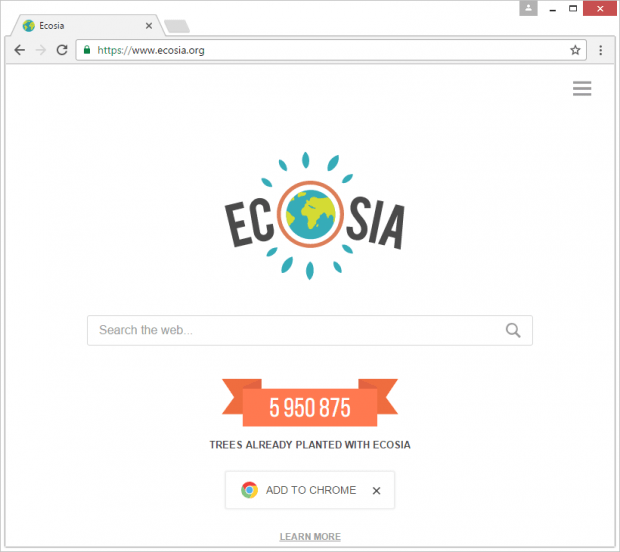
Task: Reload the Ecosia page
Action: tap(62, 50)
